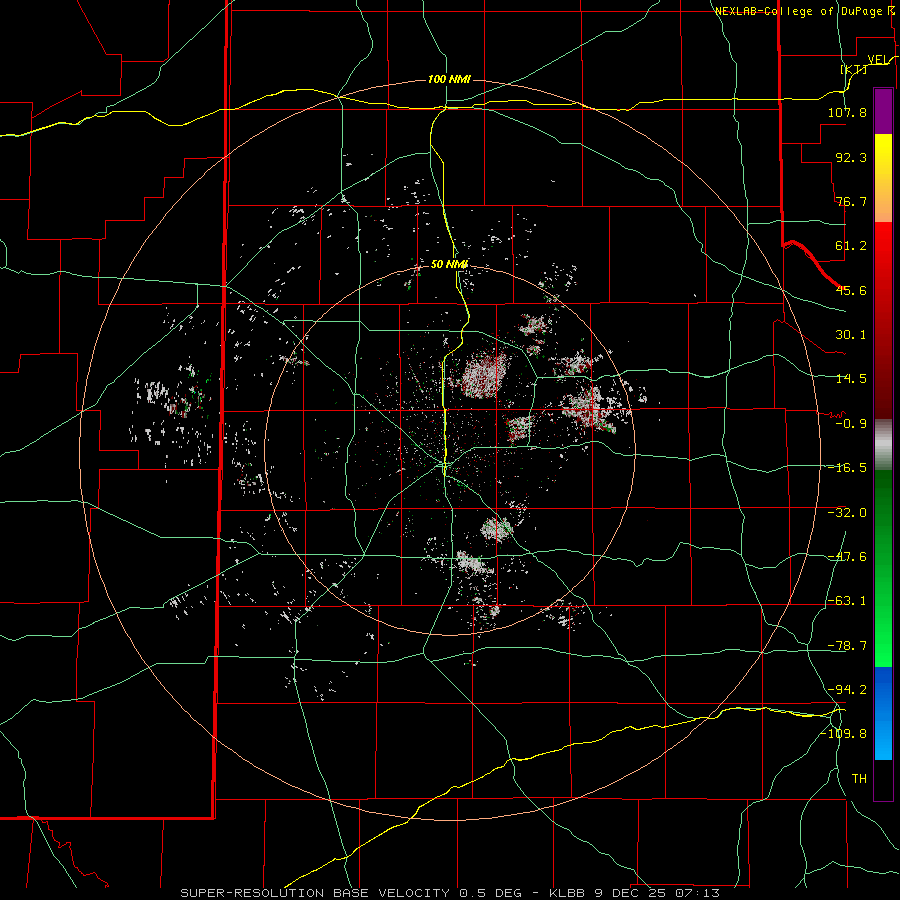Screen dimensions: 900x900
Task: Select the gray zero-velocity segment of scale
Action: 883,445
